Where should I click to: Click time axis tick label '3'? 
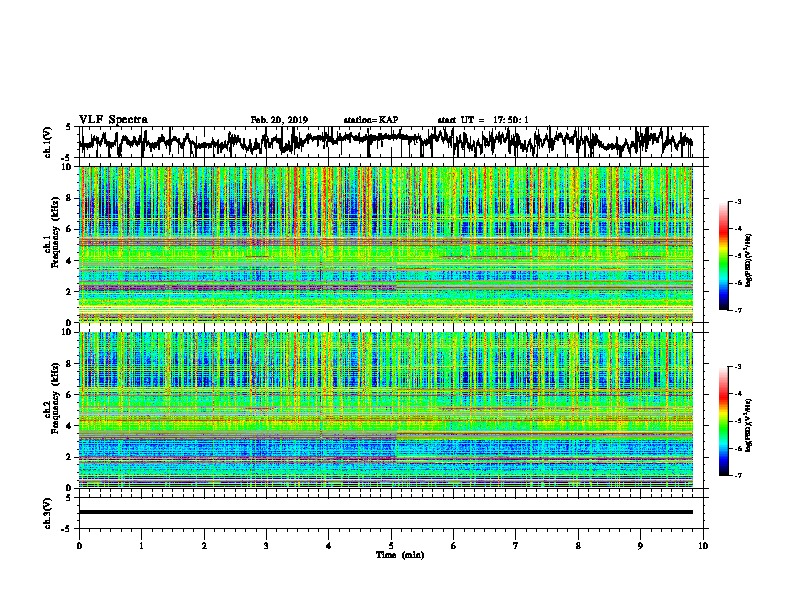click(266, 546)
